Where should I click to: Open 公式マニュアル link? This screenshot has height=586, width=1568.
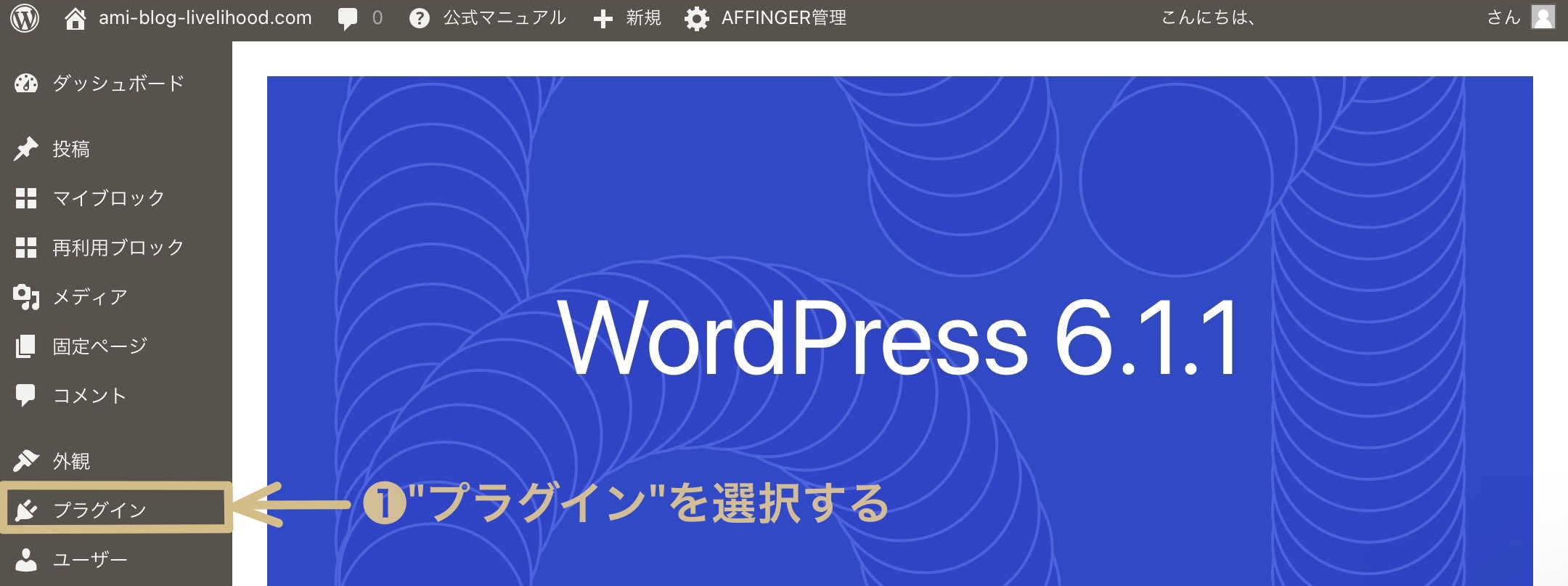505,18
